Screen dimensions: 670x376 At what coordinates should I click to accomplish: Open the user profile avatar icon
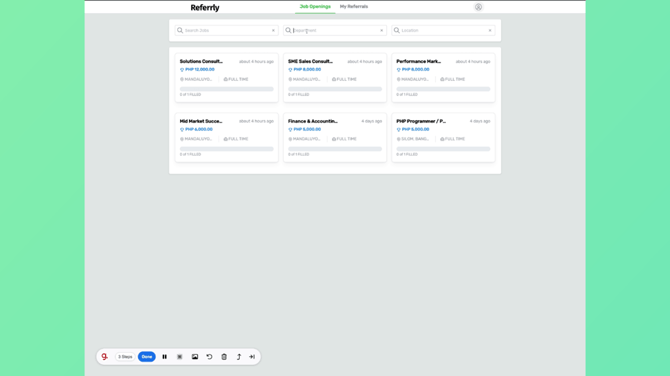pos(479,7)
